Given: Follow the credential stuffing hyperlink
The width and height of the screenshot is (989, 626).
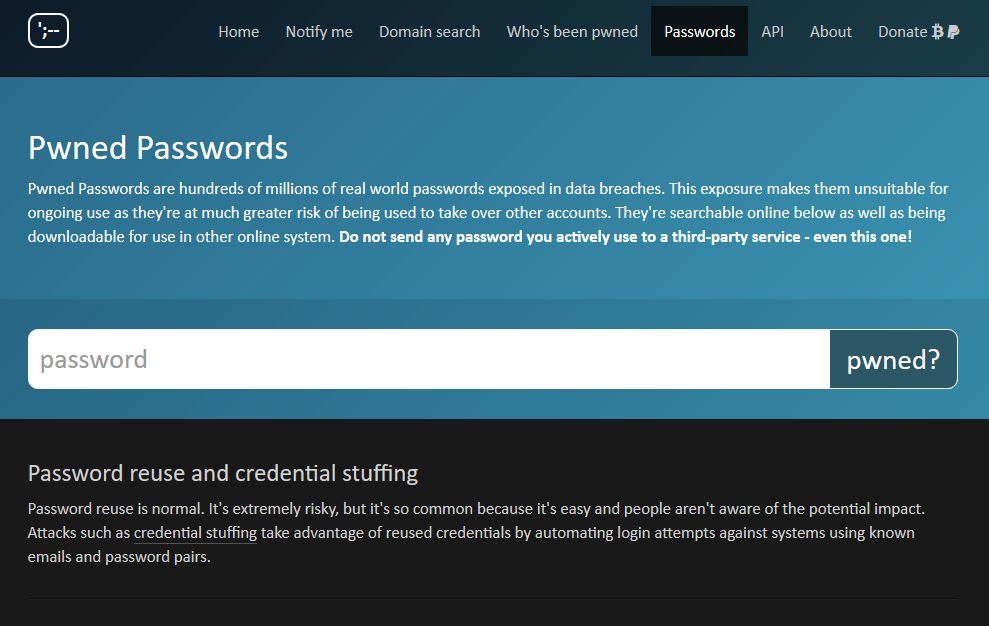Looking at the screenshot, I should [195, 533].
